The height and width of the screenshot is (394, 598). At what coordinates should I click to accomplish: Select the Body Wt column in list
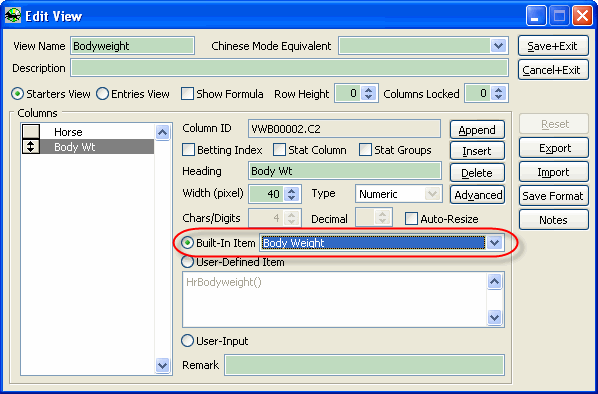tap(88, 147)
